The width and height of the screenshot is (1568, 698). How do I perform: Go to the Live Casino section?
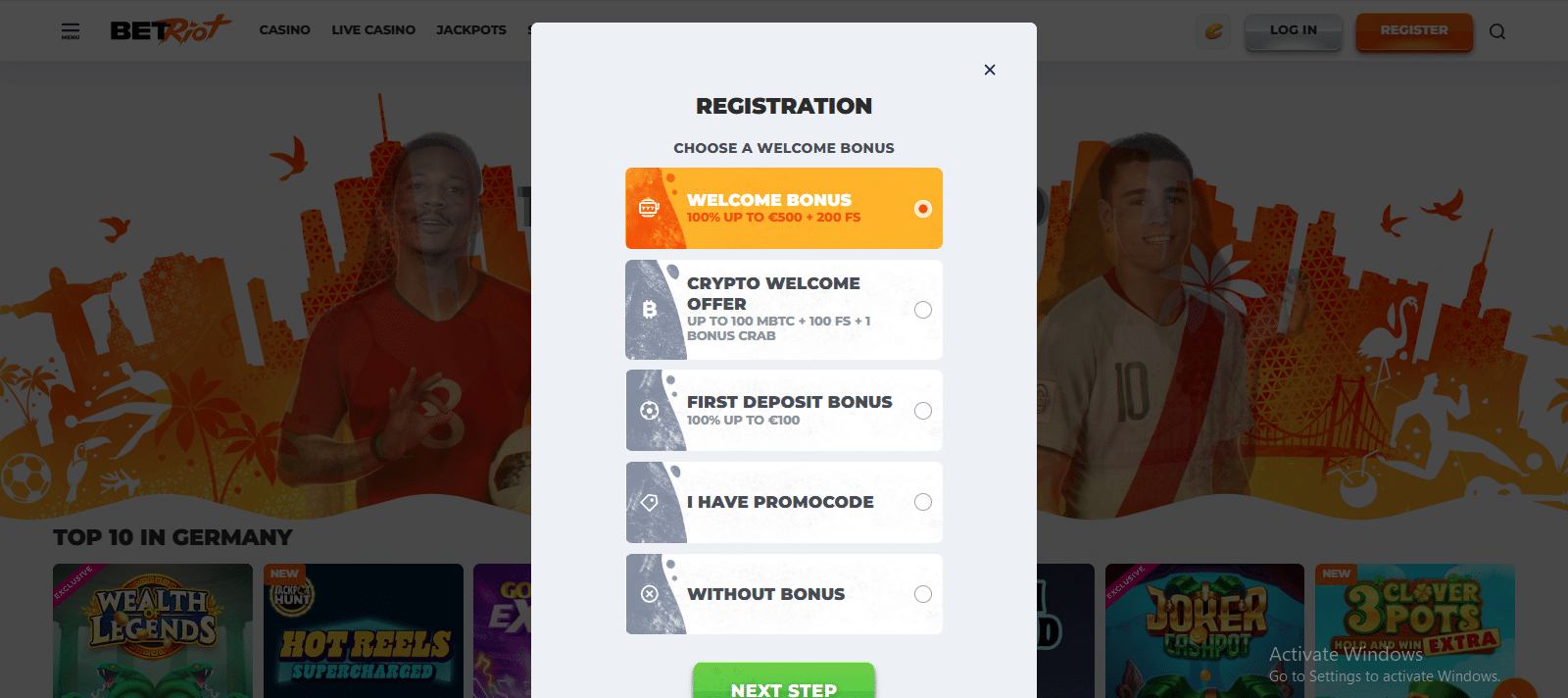click(x=373, y=30)
